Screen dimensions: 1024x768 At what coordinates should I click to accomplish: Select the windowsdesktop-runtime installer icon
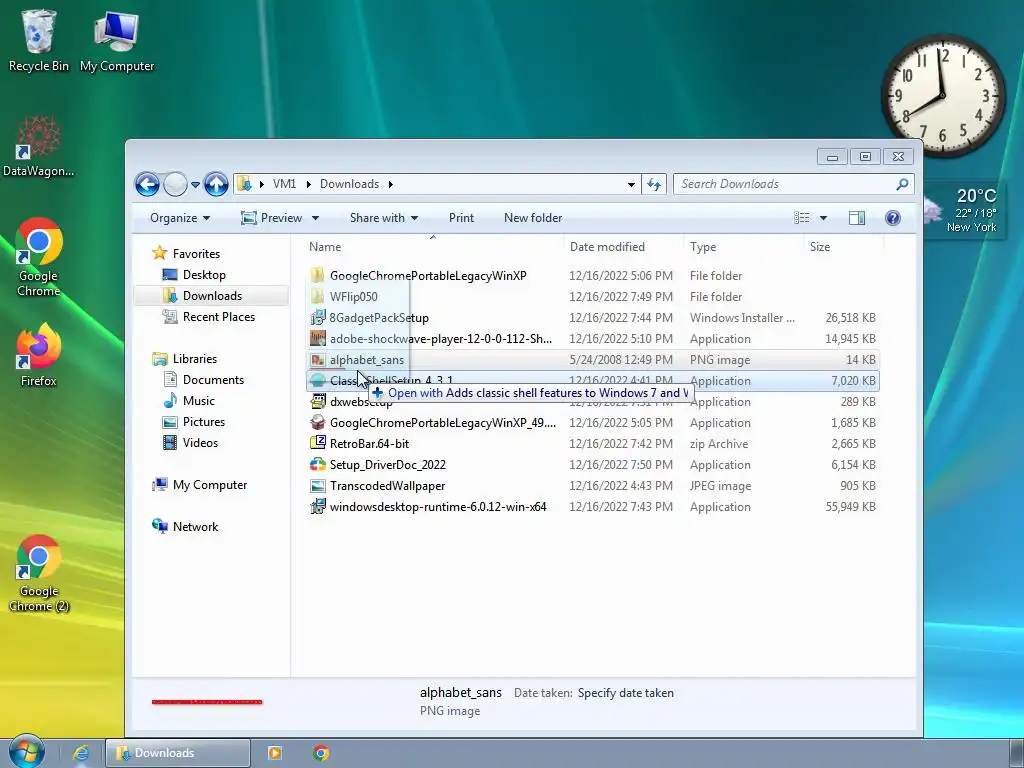[317, 507]
